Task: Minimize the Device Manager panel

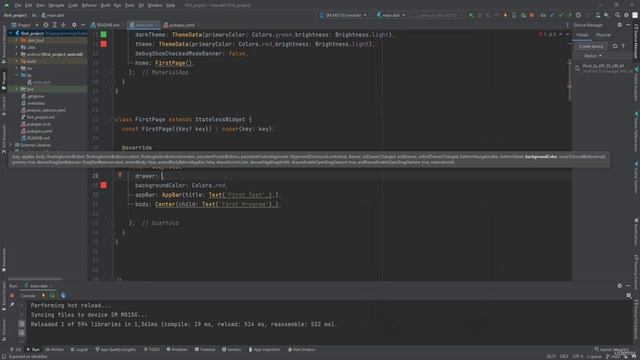Action: (x=628, y=25)
